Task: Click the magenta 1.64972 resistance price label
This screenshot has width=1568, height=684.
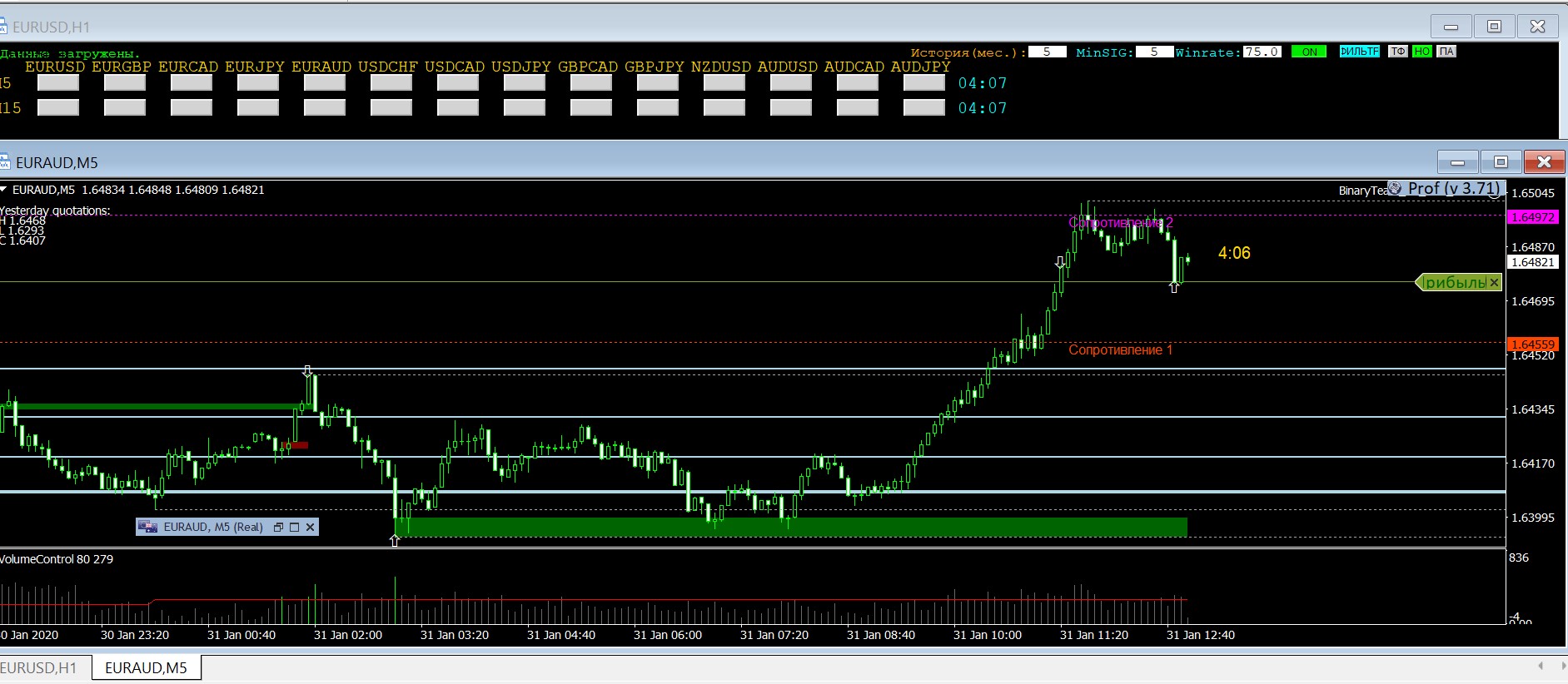Action: (1532, 217)
